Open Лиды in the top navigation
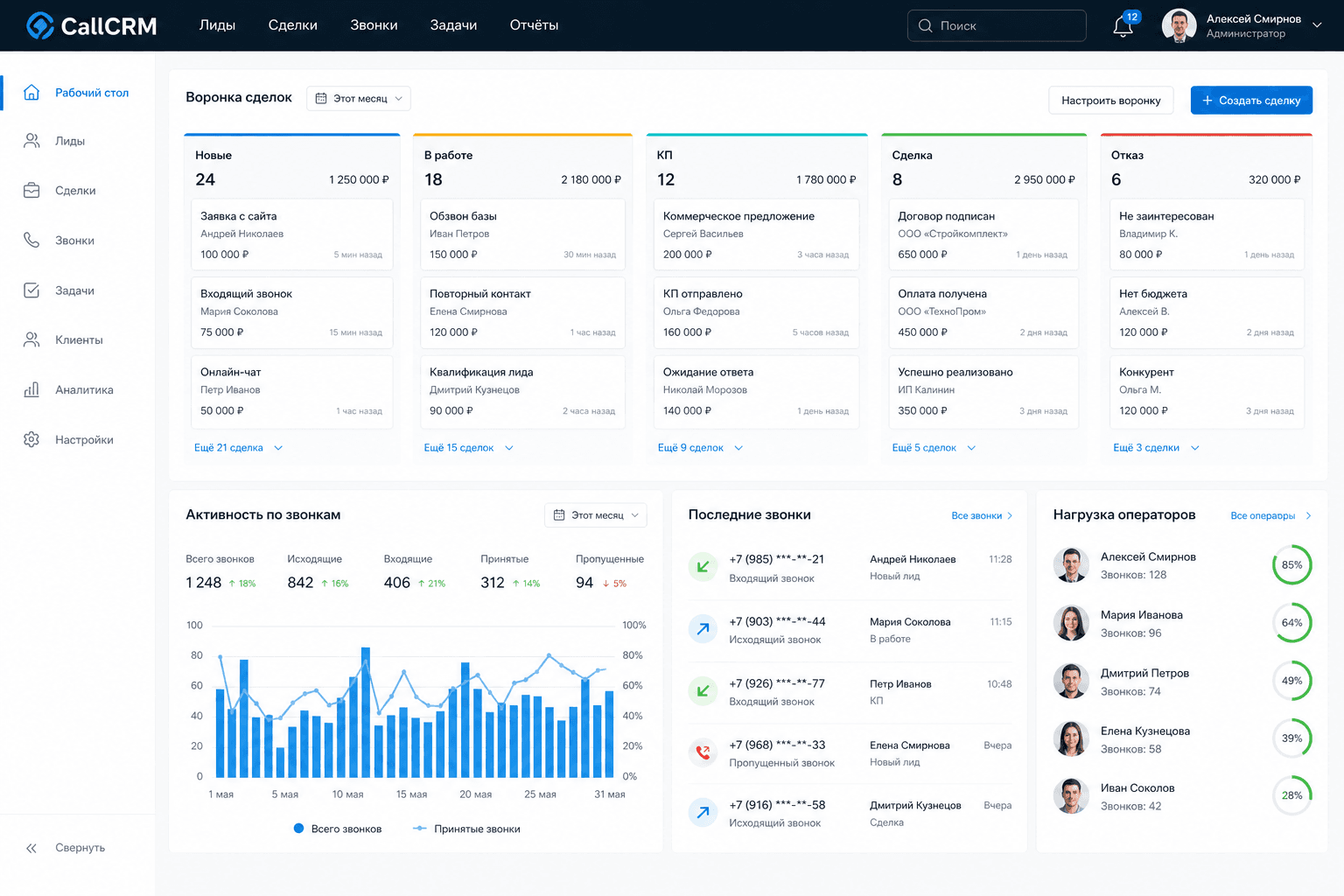Viewport: 1344px width, 896px height. (x=217, y=25)
